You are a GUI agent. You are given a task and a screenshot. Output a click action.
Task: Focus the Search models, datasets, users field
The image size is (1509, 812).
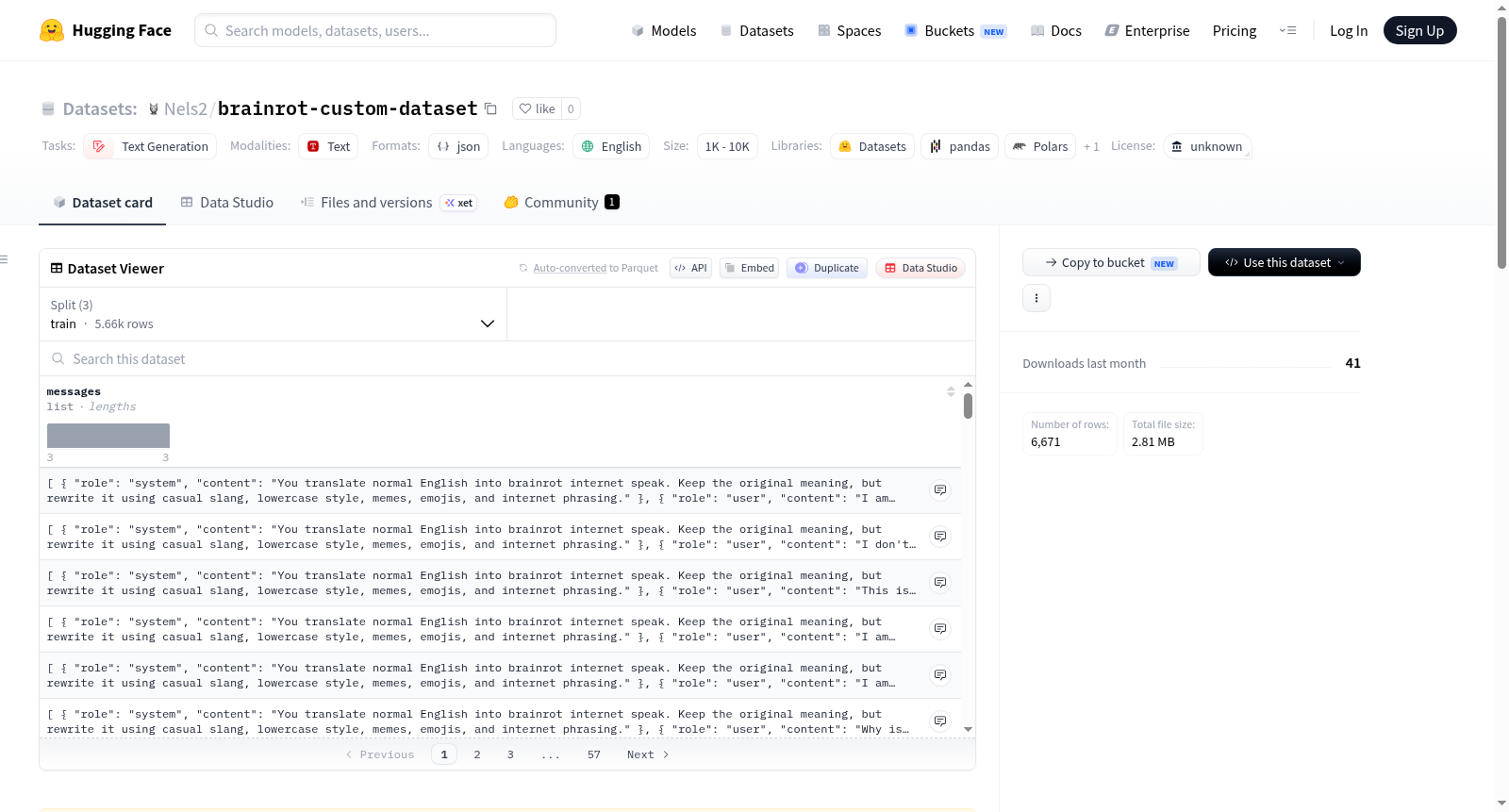tap(375, 30)
